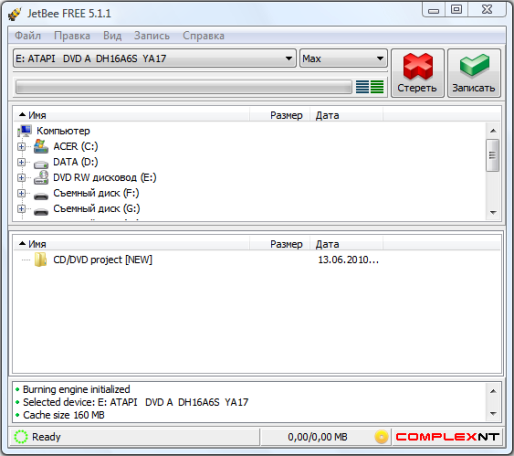Click the JetBee bee title bar icon
This screenshot has height=456, width=514.
coord(15,14)
